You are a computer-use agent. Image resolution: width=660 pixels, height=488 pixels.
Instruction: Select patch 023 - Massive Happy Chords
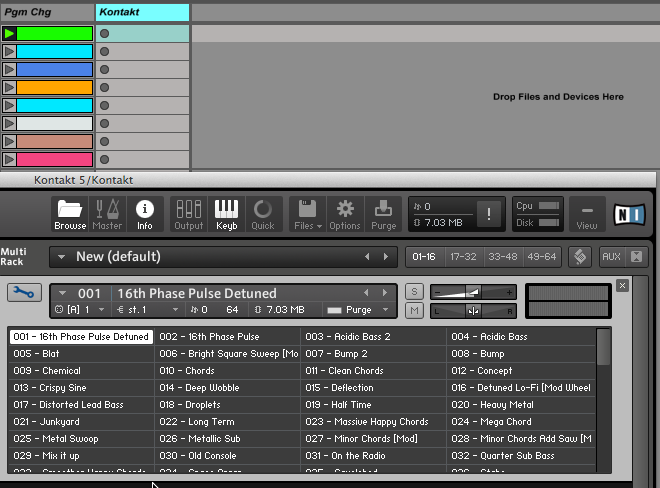[x=373, y=421]
